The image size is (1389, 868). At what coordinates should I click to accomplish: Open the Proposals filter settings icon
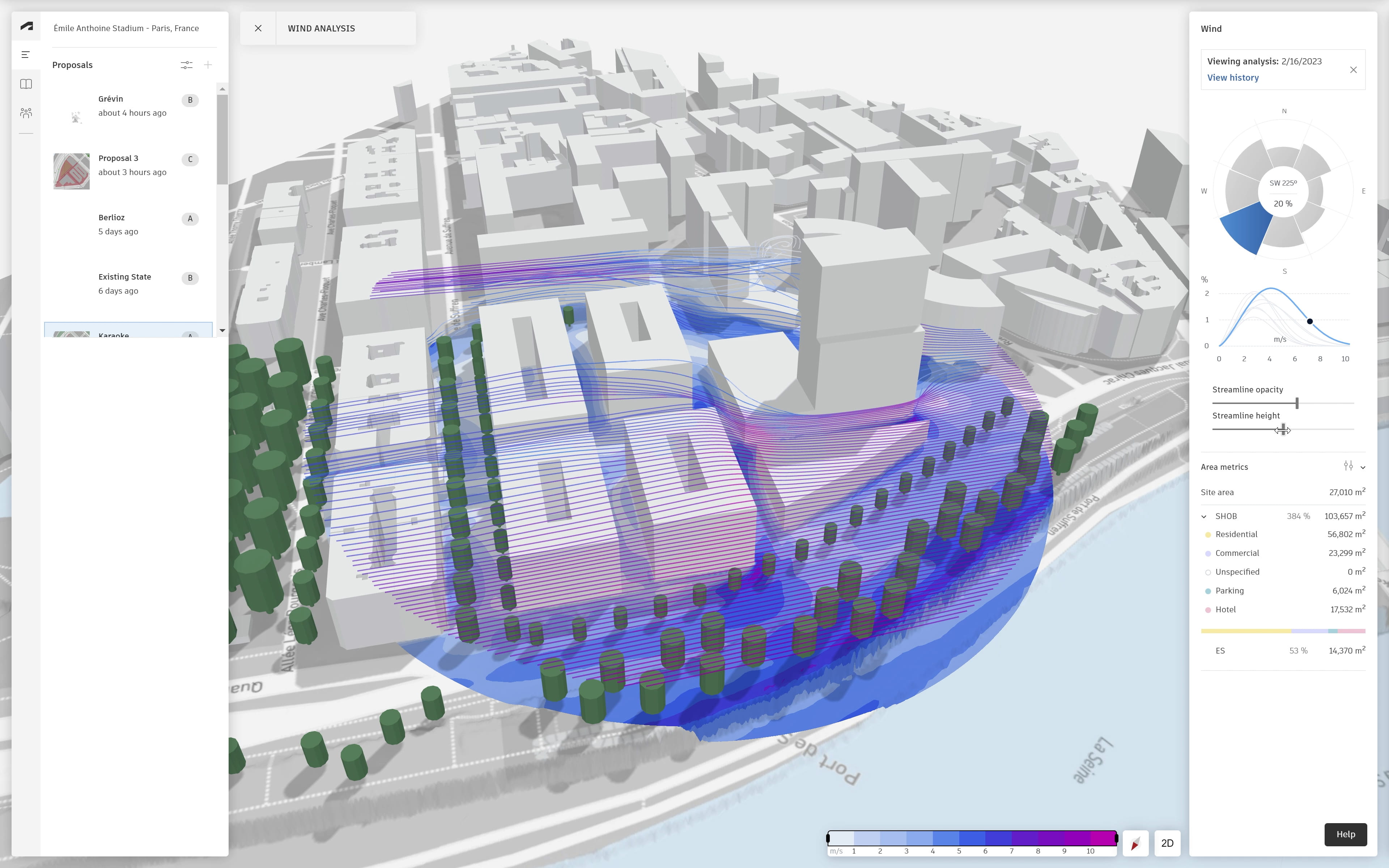click(x=187, y=65)
